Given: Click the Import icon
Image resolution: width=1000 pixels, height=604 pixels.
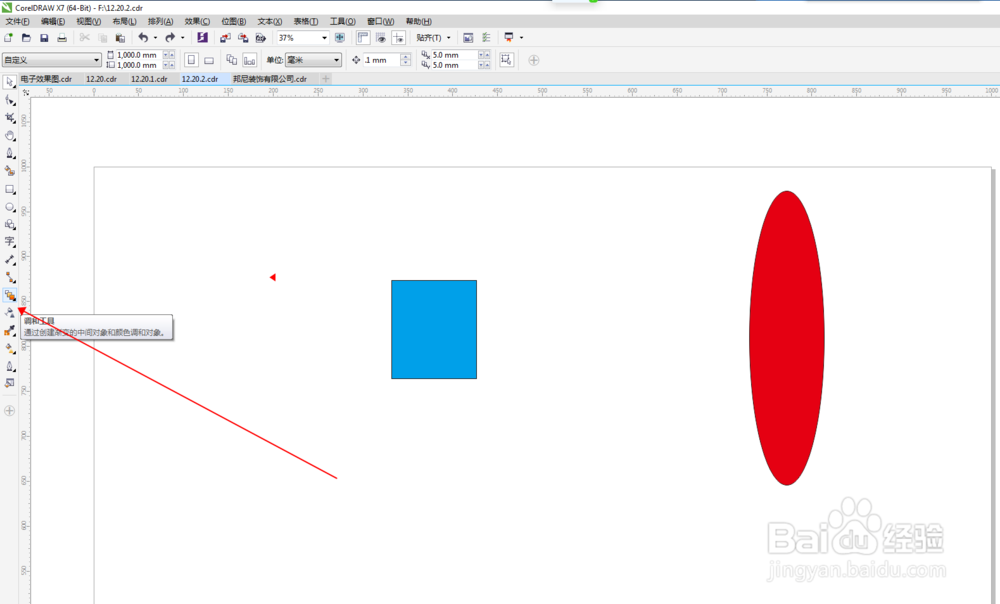Looking at the screenshot, I should point(225,38).
